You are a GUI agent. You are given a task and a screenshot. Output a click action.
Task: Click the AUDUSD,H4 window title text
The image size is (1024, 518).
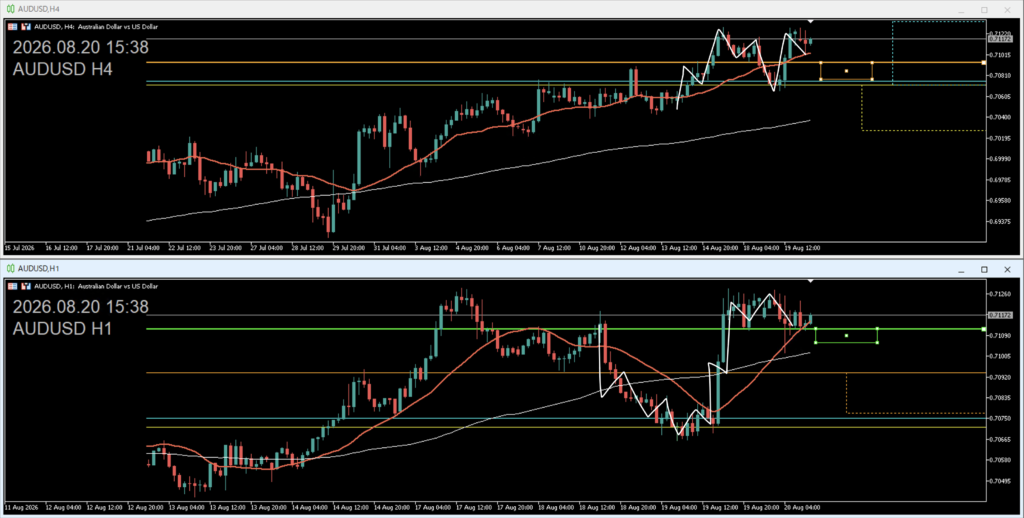click(x=39, y=9)
